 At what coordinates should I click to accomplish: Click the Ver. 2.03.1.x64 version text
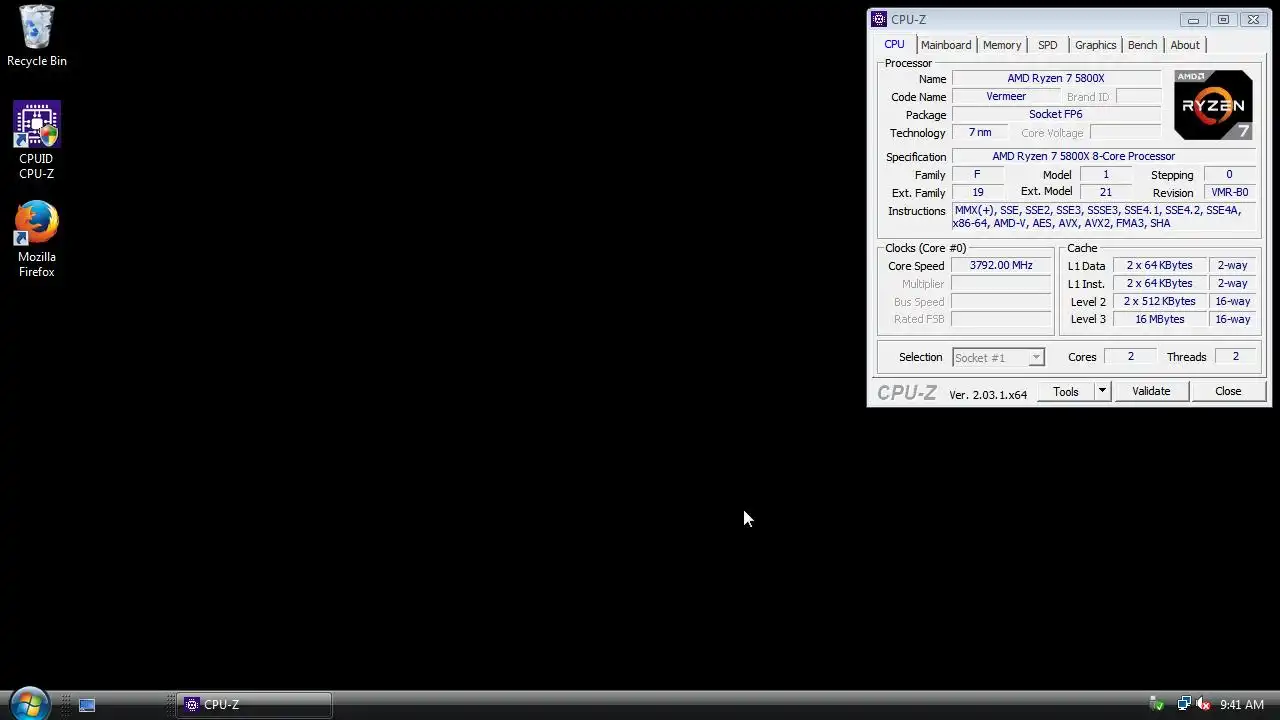[988, 394]
